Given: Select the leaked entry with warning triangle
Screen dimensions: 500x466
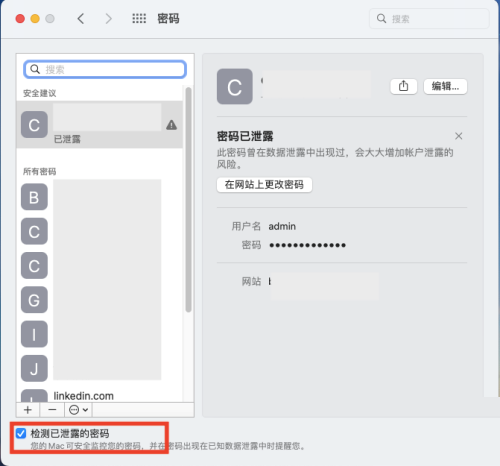Looking at the screenshot, I should pos(99,124).
